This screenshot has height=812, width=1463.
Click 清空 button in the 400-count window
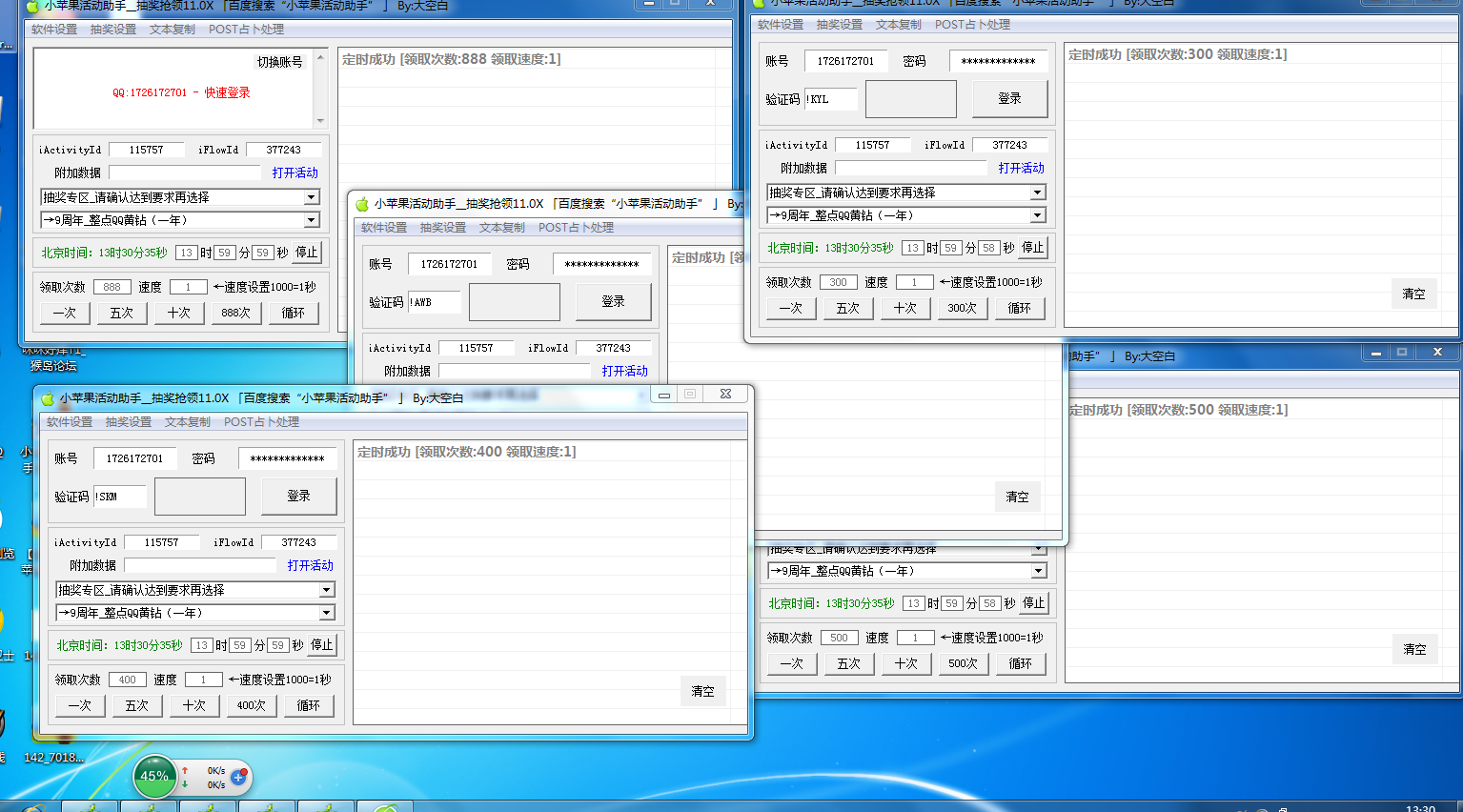click(703, 691)
